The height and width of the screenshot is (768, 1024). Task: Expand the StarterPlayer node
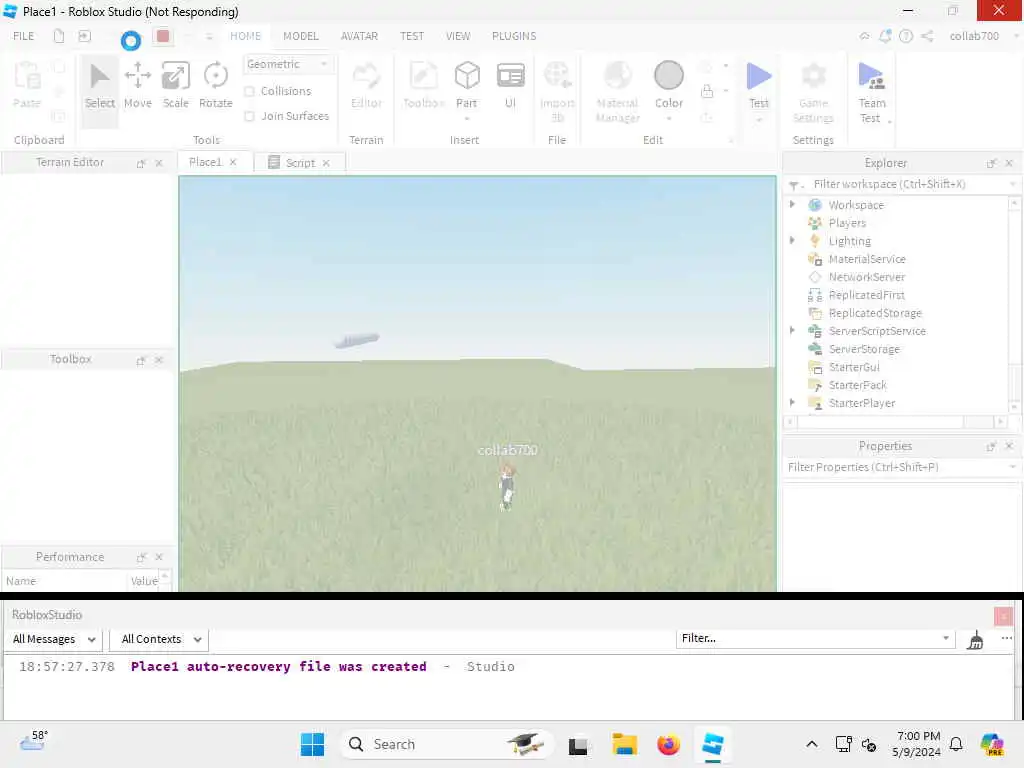pos(792,402)
